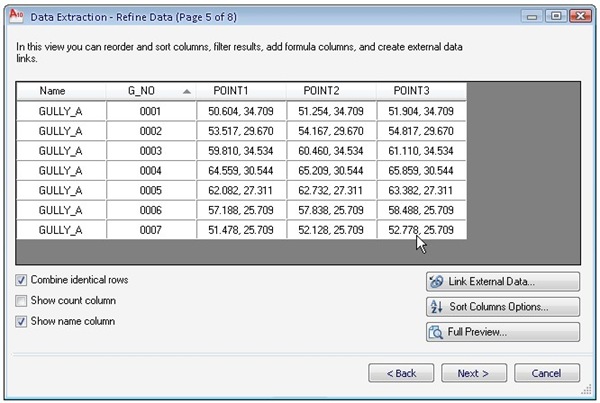Select GULLY_A cell in row 0004
This screenshot has width=600, height=403.
click(x=61, y=171)
